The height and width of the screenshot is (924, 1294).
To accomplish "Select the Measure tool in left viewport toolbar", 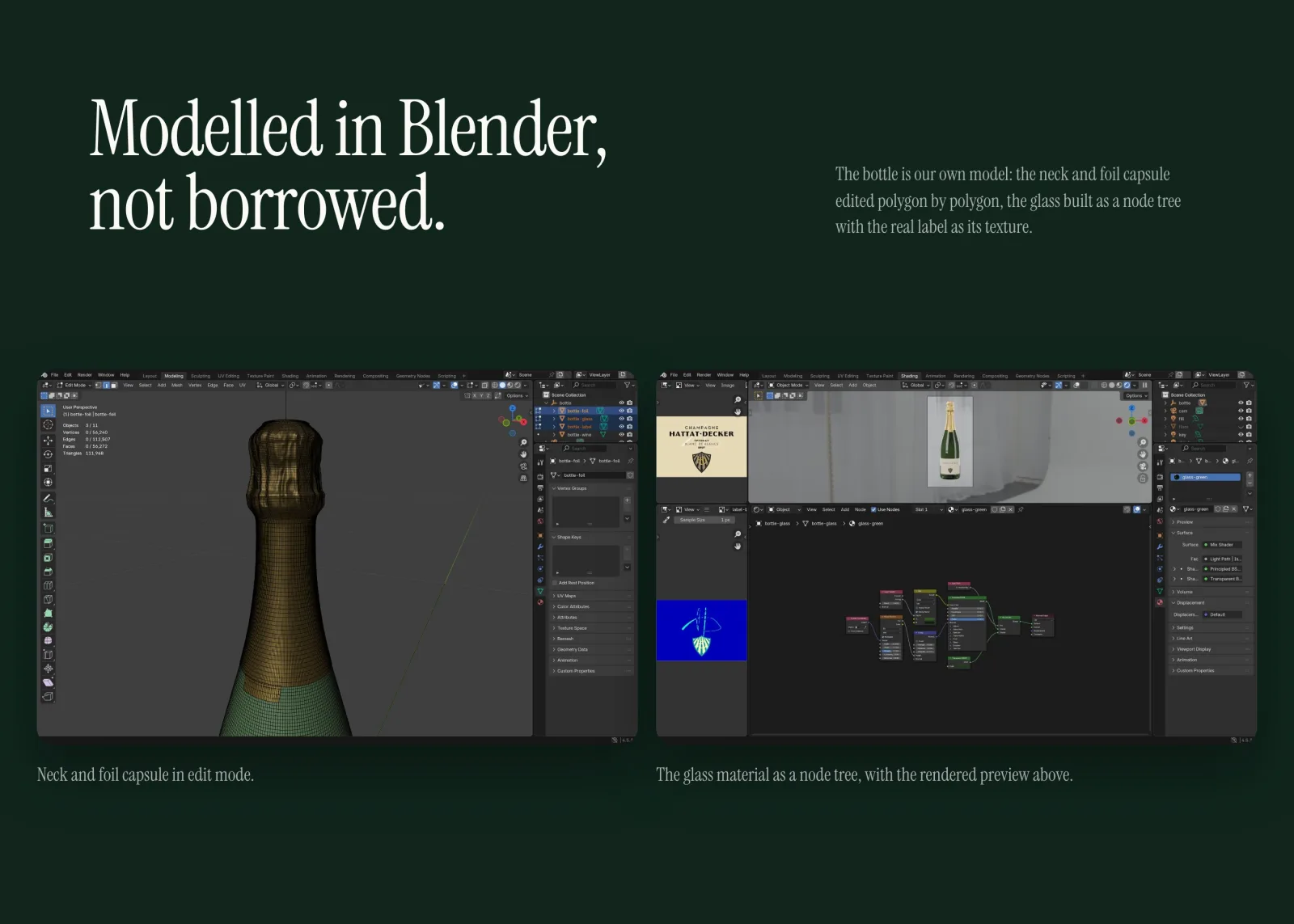I will coord(48,512).
